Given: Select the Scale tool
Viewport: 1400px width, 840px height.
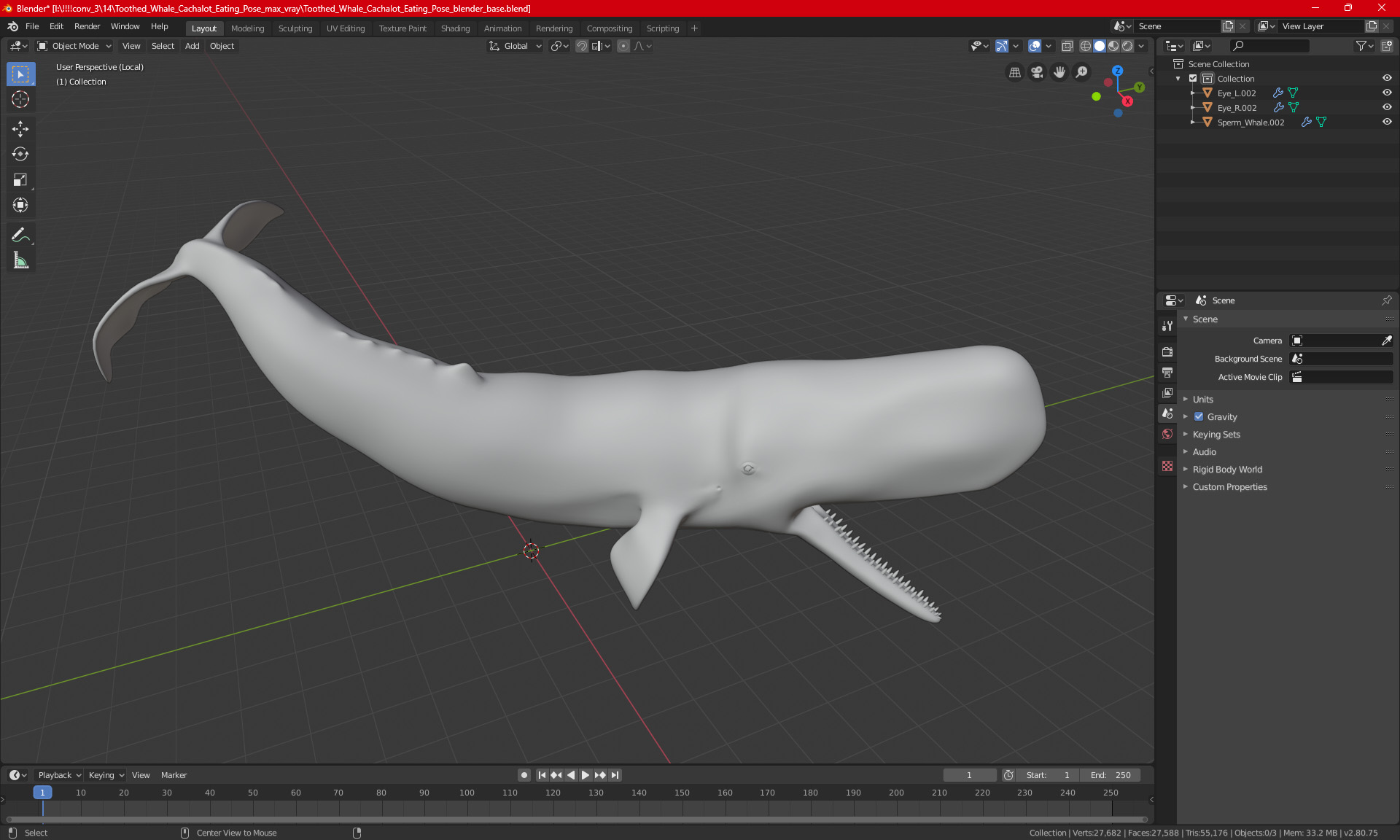Looking at the screenshot, I should coord(20,179).
